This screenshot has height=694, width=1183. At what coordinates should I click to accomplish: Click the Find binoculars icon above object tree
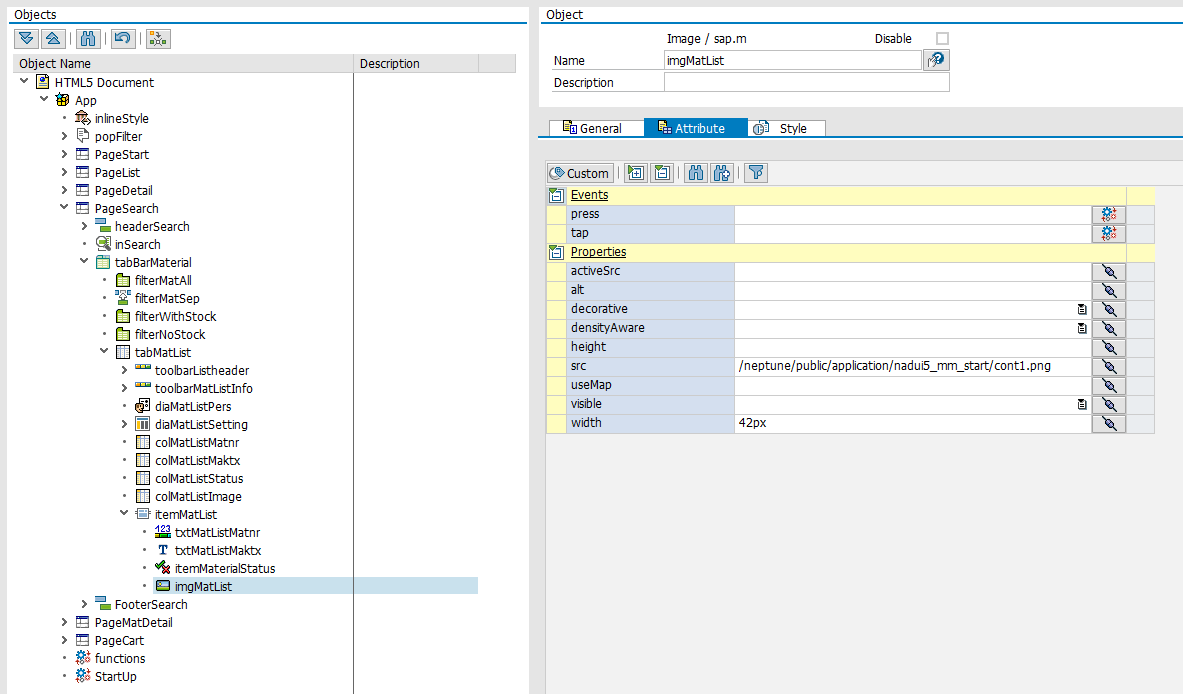pos(88,39)
